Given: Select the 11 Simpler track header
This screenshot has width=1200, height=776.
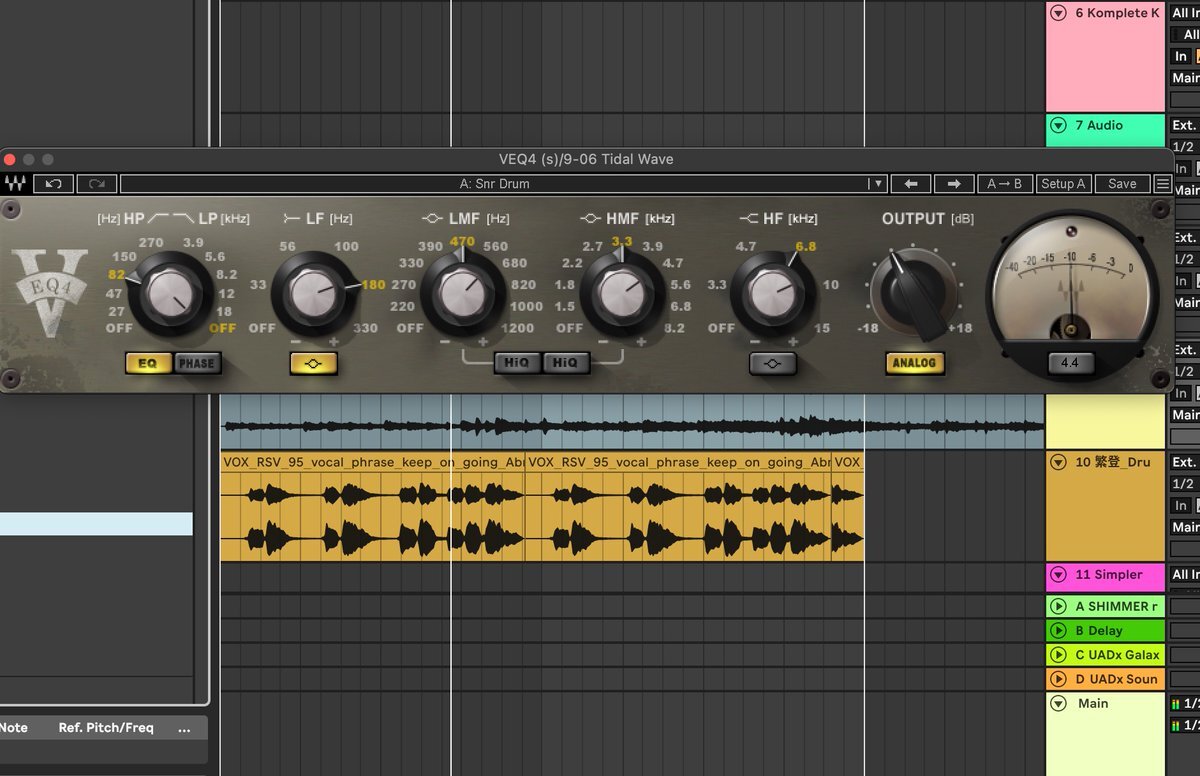Looking at the screenshot, I should 1106,577.
